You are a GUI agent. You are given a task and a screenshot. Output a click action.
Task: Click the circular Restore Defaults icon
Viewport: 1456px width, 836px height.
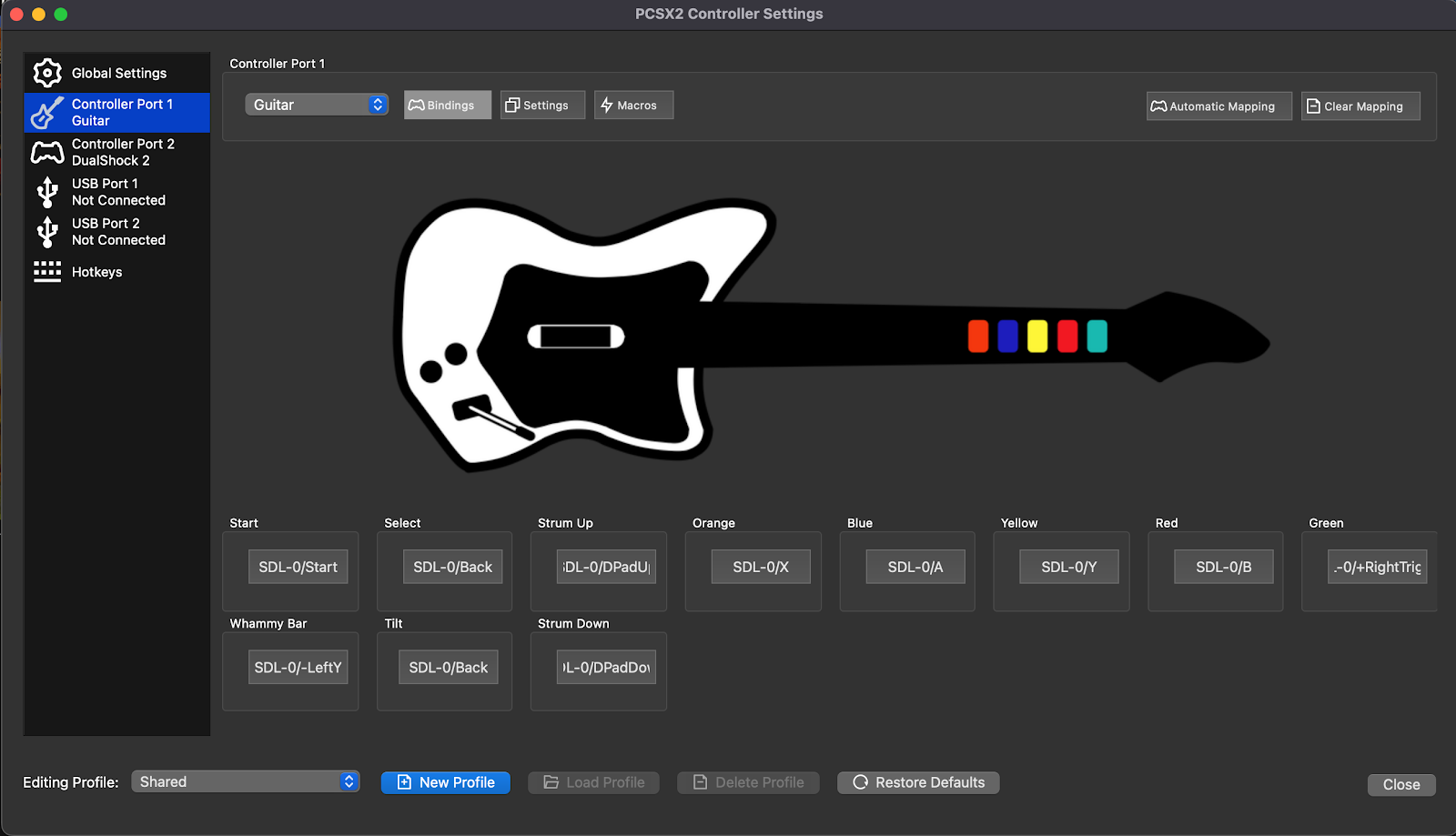coord(860,782)
